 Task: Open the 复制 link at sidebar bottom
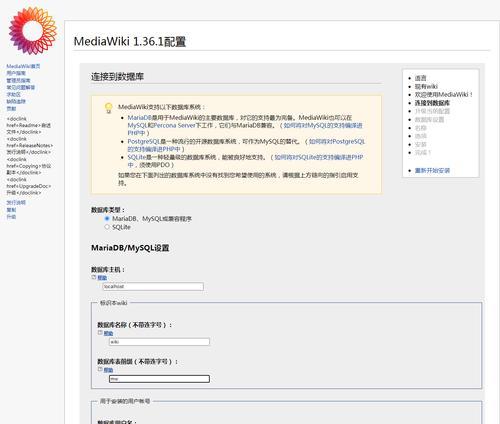tap(11, 210)
